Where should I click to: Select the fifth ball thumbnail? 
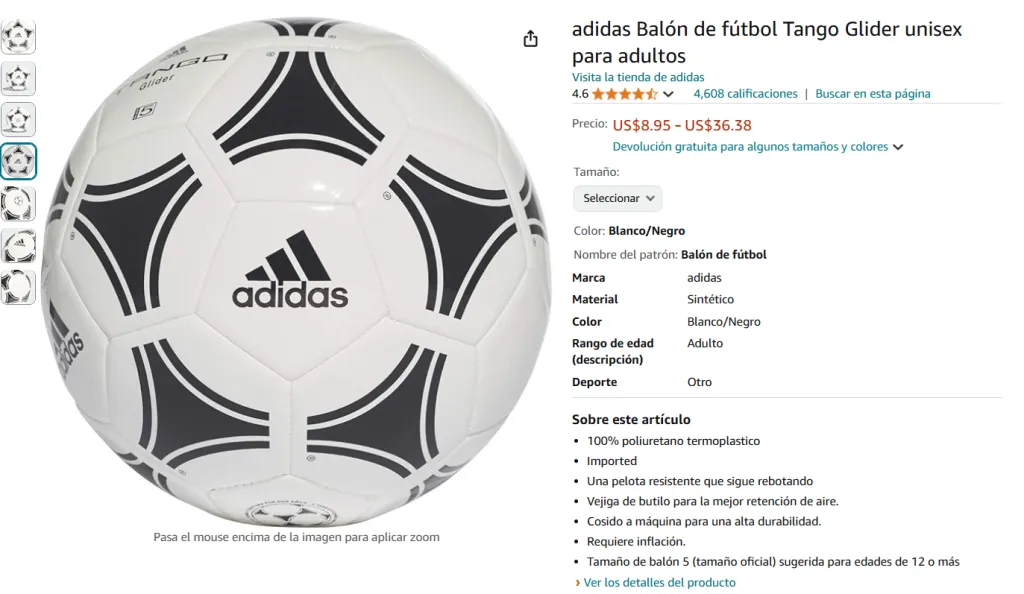coord(18,203)
